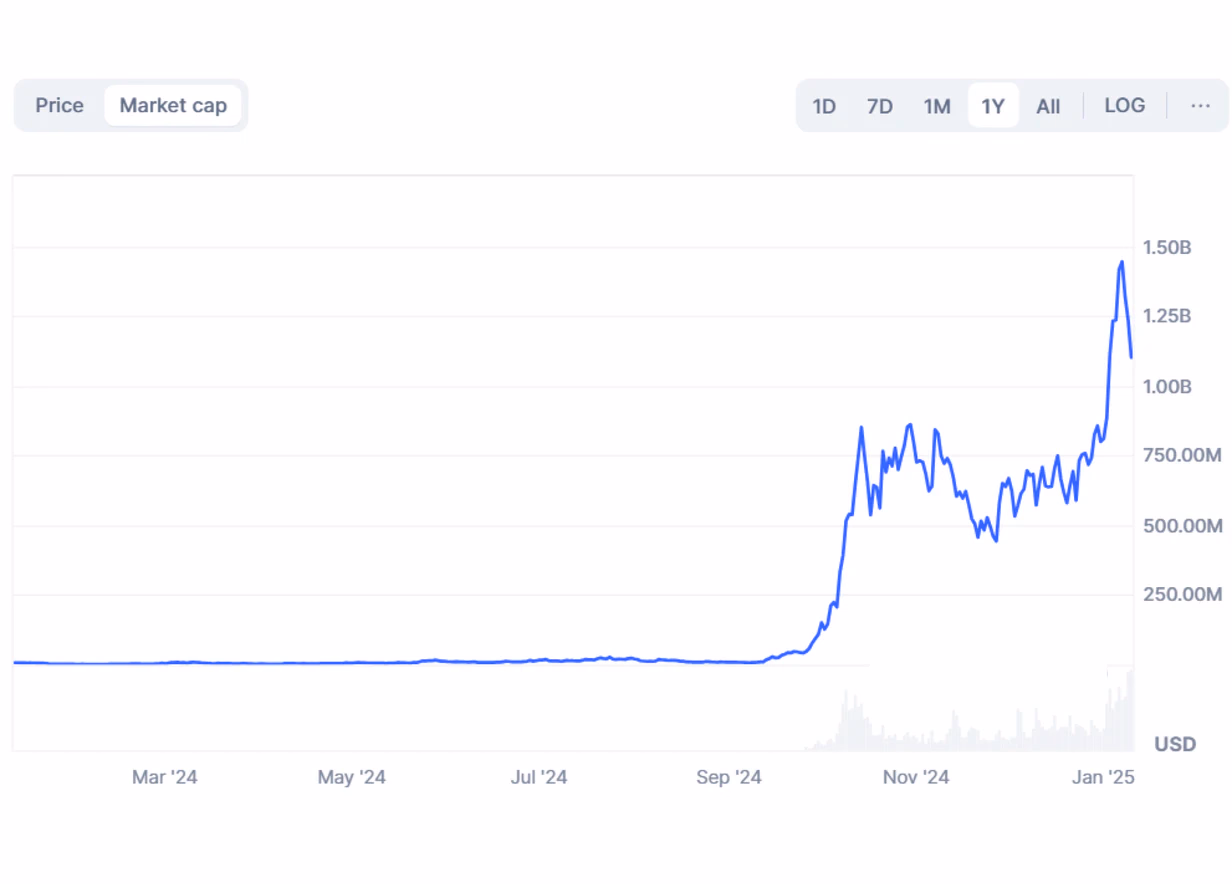Click the 1.50B axis label
The image size is (1232, 884).
click(x=1167, y=248)
